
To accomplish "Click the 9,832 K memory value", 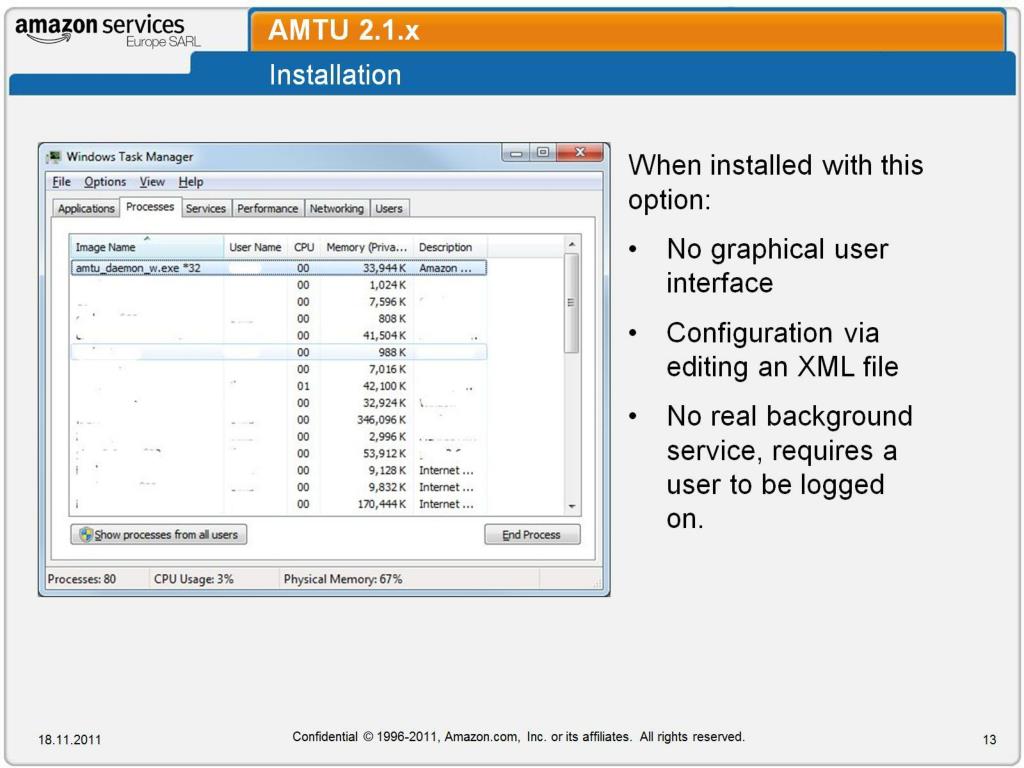I will (387, 487).
